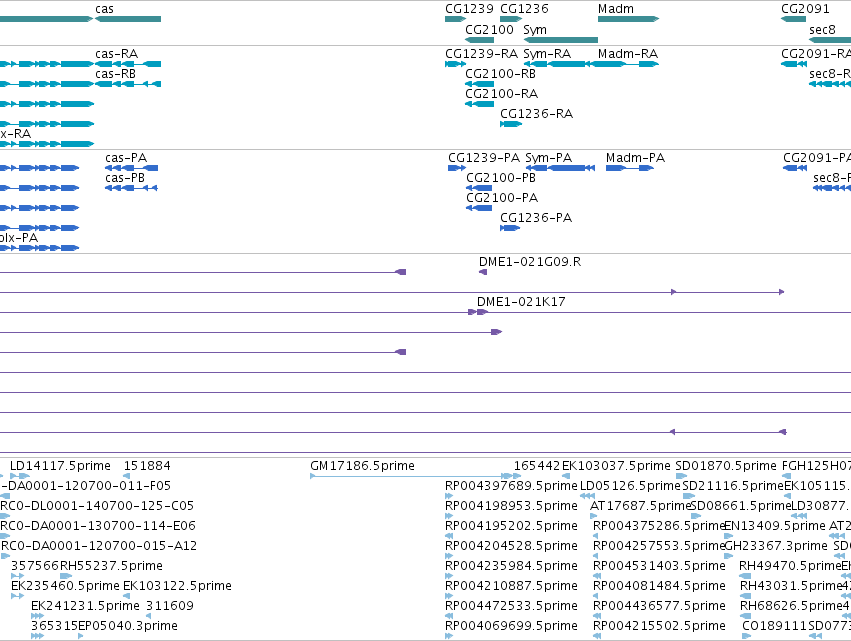Click the EP05040.3prime EST

(81, 636)
